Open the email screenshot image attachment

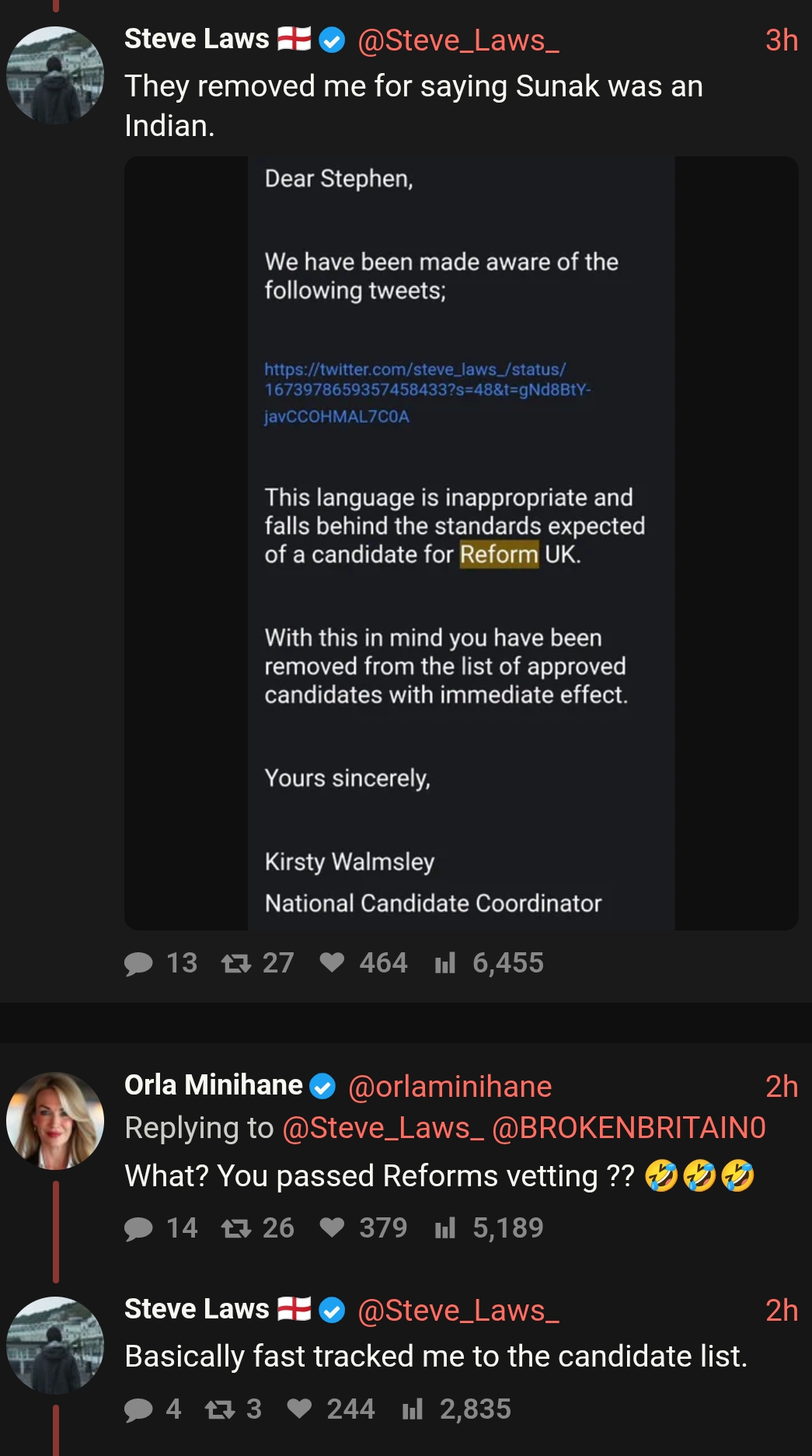click(x=462, y=543)
